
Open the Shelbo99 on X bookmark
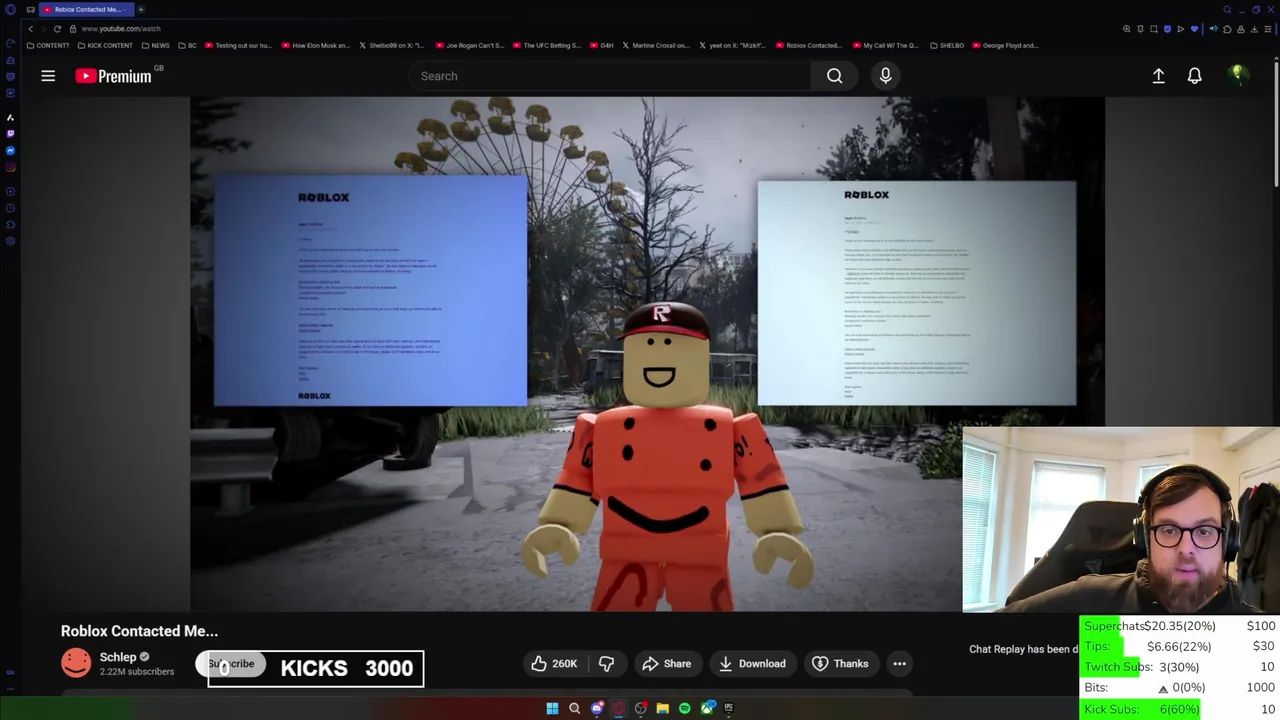pyautogui.click(x=392, y=45)
